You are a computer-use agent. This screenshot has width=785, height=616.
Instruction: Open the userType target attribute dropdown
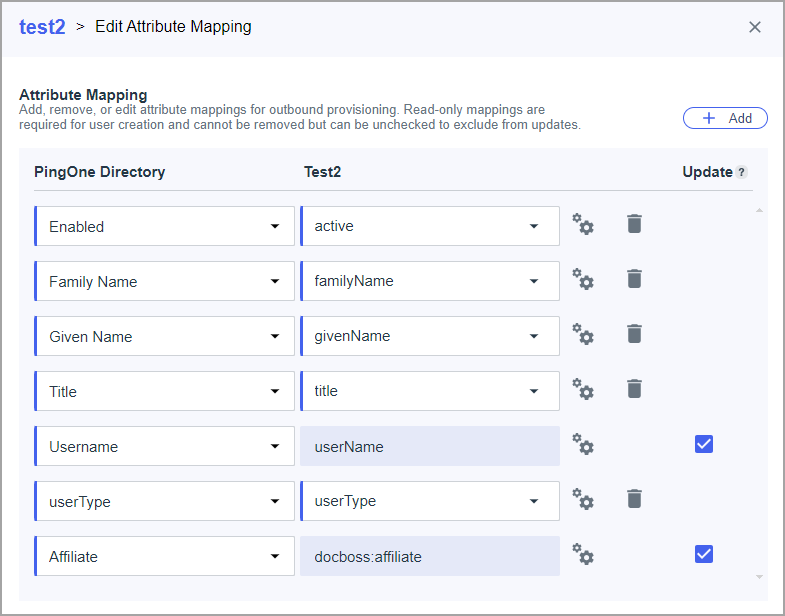tap(430, 501)
